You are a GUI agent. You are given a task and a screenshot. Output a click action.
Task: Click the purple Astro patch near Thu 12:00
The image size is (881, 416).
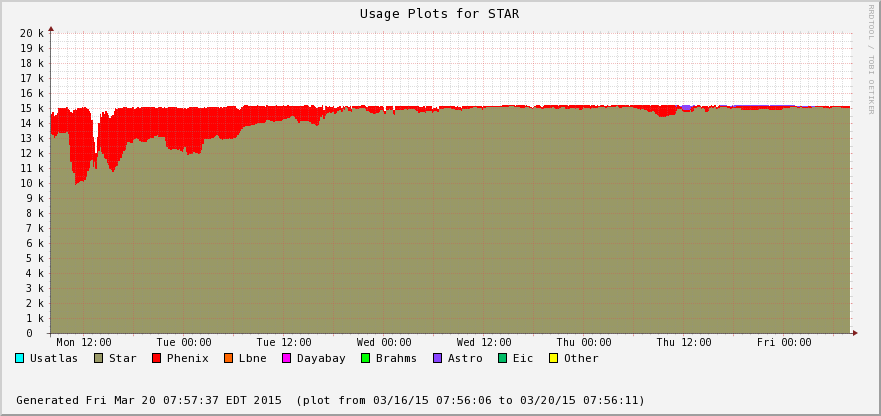(686, 107)
